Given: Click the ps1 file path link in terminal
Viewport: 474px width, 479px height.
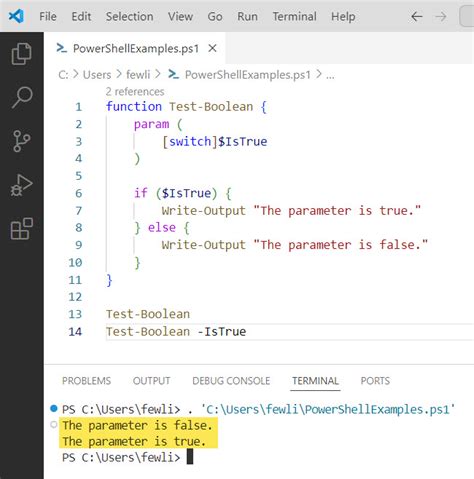Looking at the screenshot, I should pos(328,409).
